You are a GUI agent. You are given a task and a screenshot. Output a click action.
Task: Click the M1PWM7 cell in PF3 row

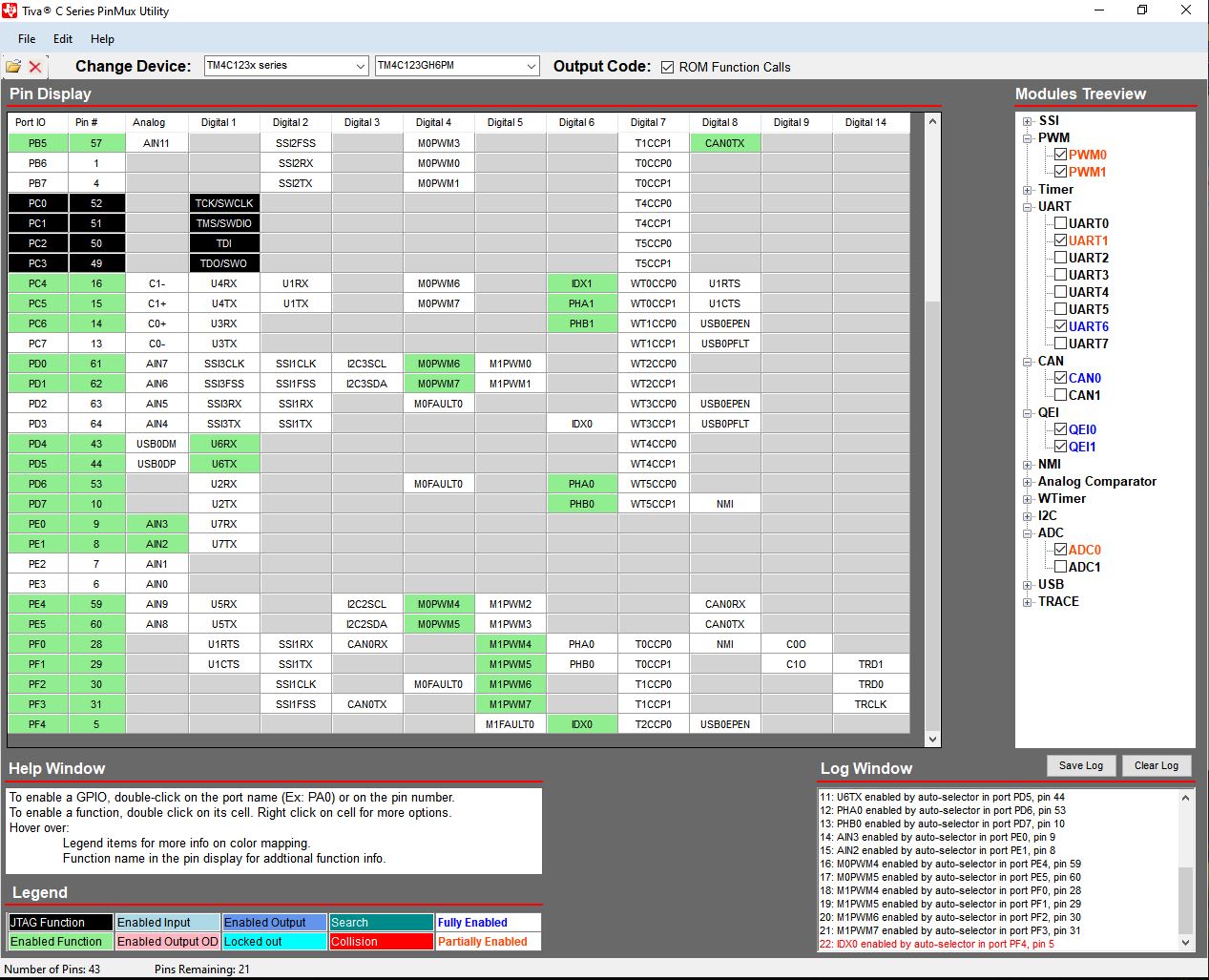(x=511, y=704)
